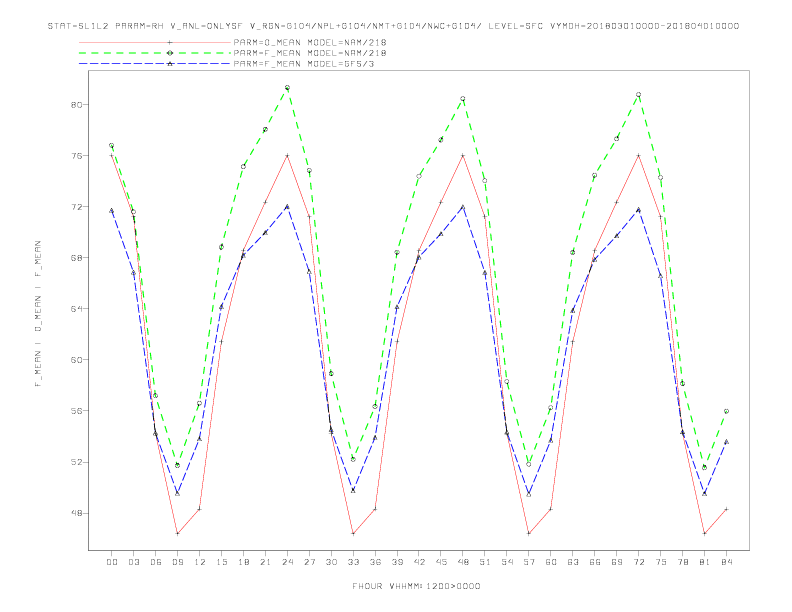Screen dimensions: 792x612
Task: Click x-axis forecast hour label 84
Action: [x=726, y=562]
